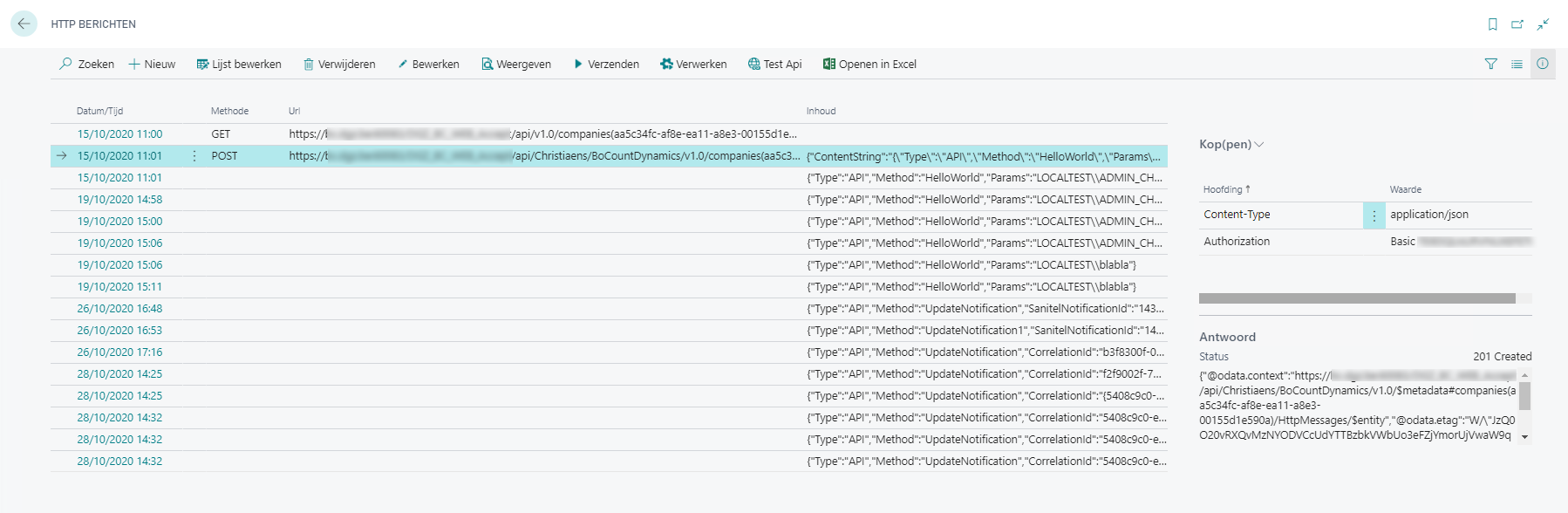Click the horizontal scrollbar under header list
Image resolution: width=1568 pixels, height=513 pixels.
pos(1356,298)
